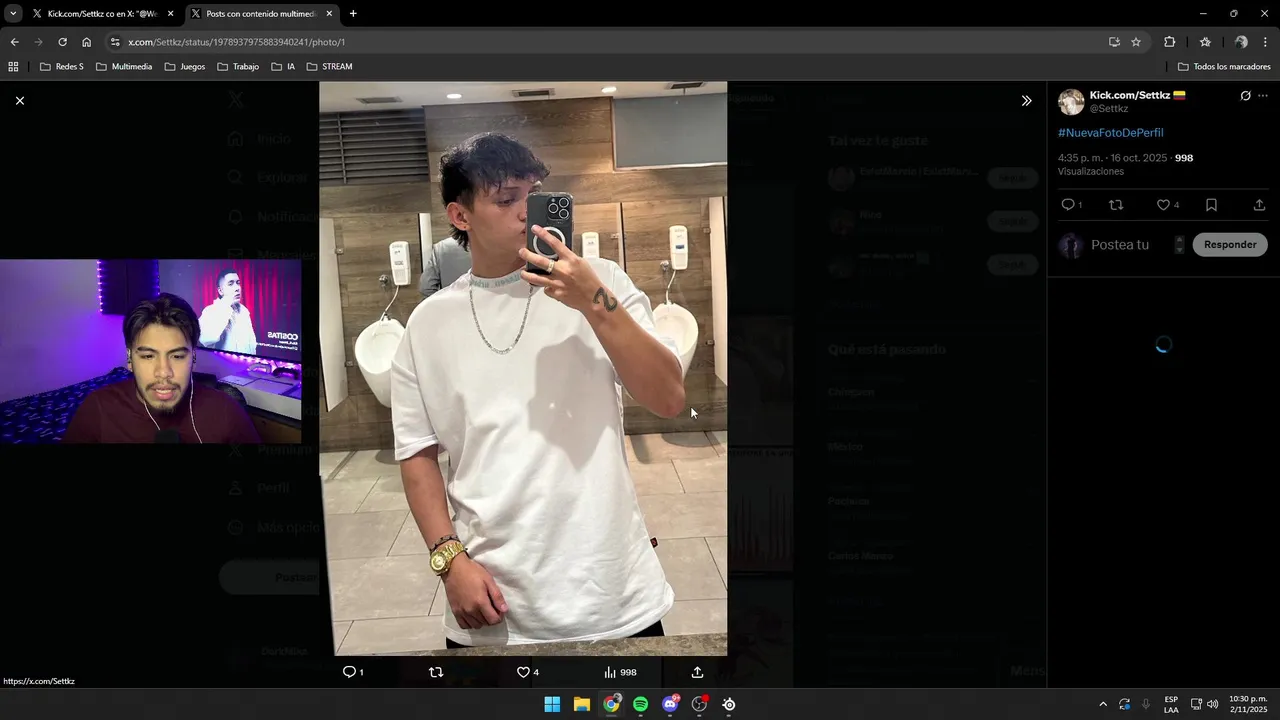1280x720 pixels.
Task: Open the STREAM bookmark folder
Action: 330,67
